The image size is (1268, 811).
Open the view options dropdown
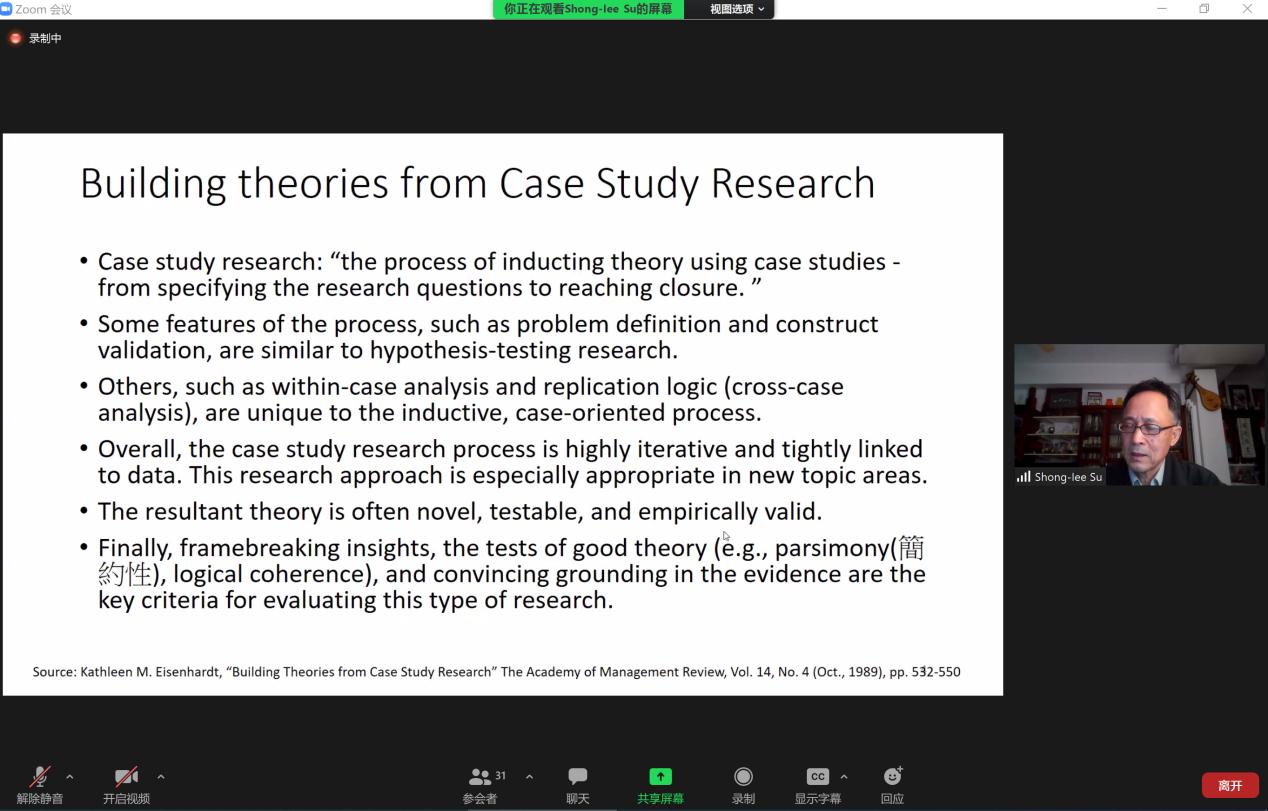tap(736, 9)
